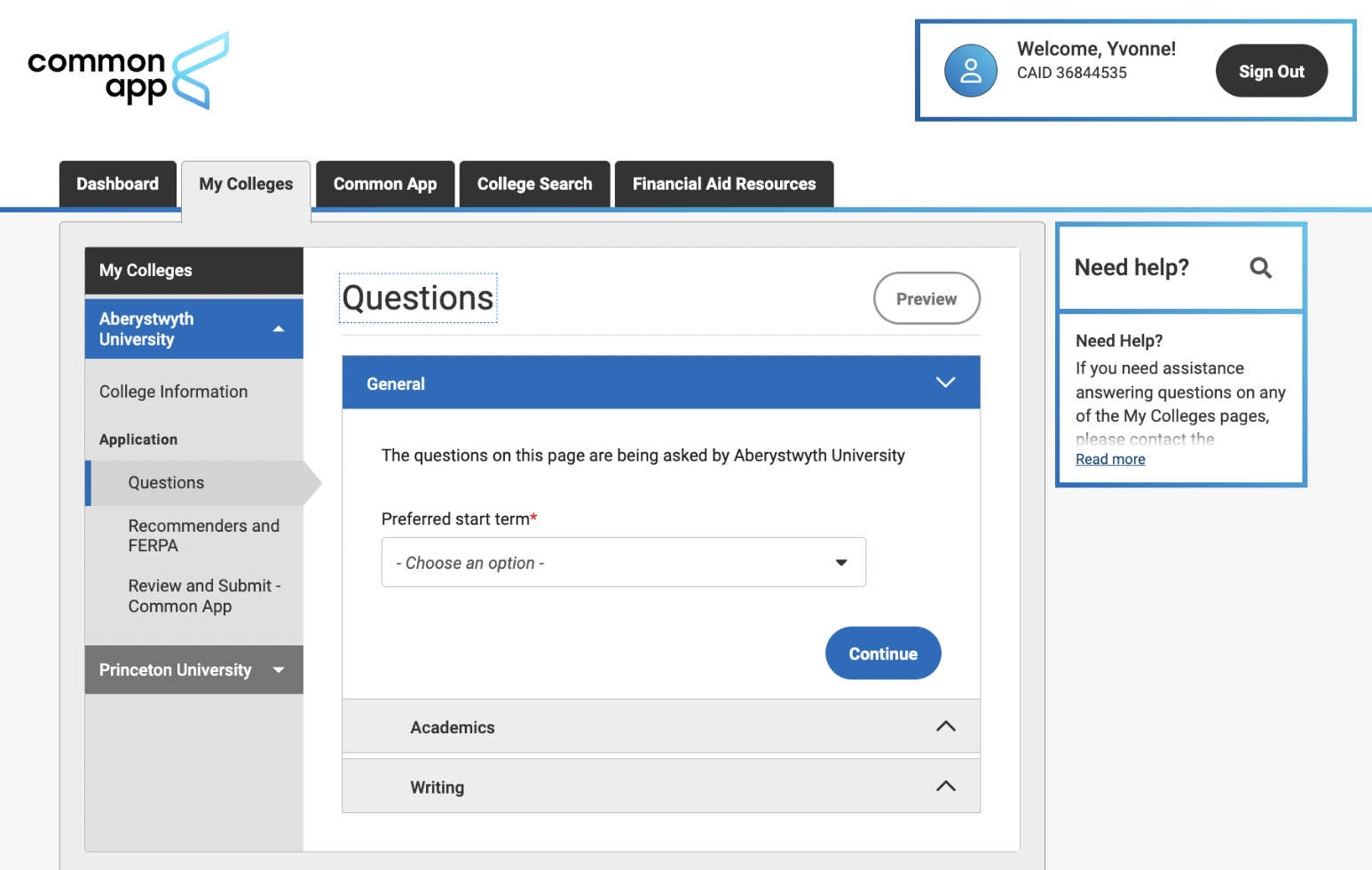
Task: Click the Writing section title
Action: click(x=437, y=787)
